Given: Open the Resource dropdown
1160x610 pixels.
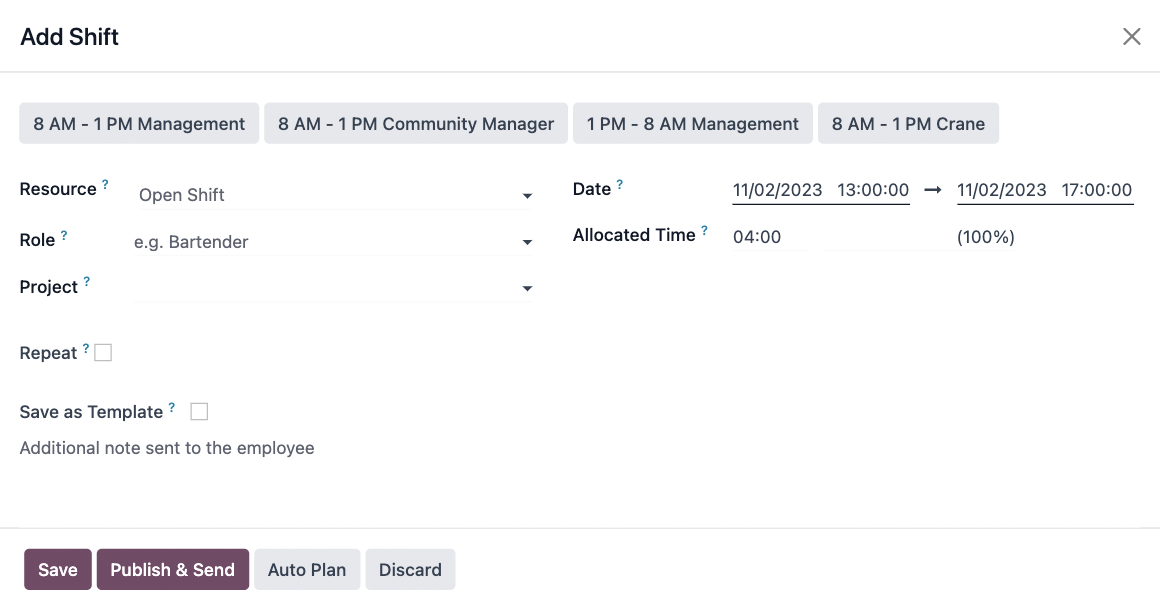Looking at the screenshot, I should (x=527, y=196).
